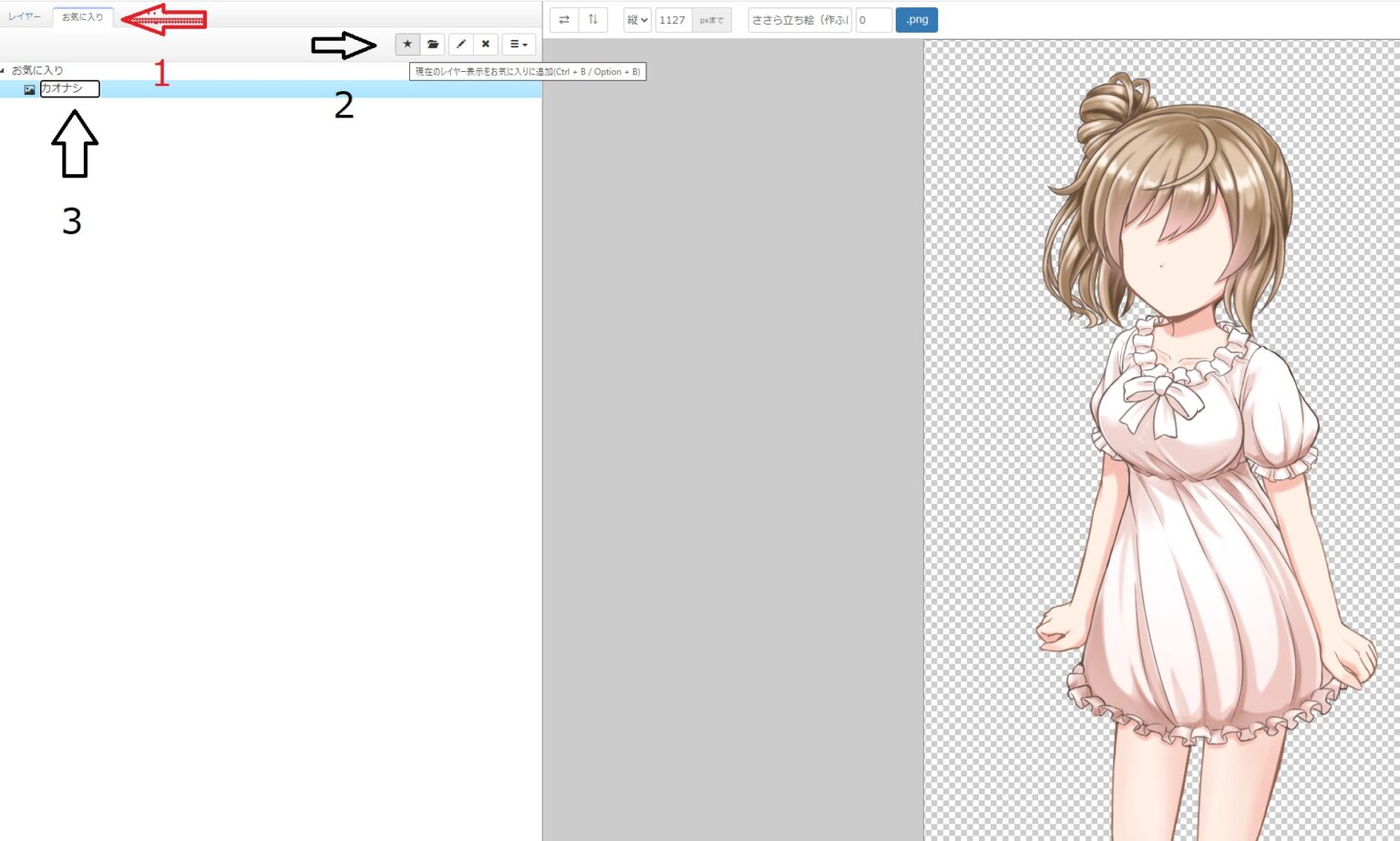Flip the character vertically with the arrows icon
1400x841 pixels.
(593, 18)
